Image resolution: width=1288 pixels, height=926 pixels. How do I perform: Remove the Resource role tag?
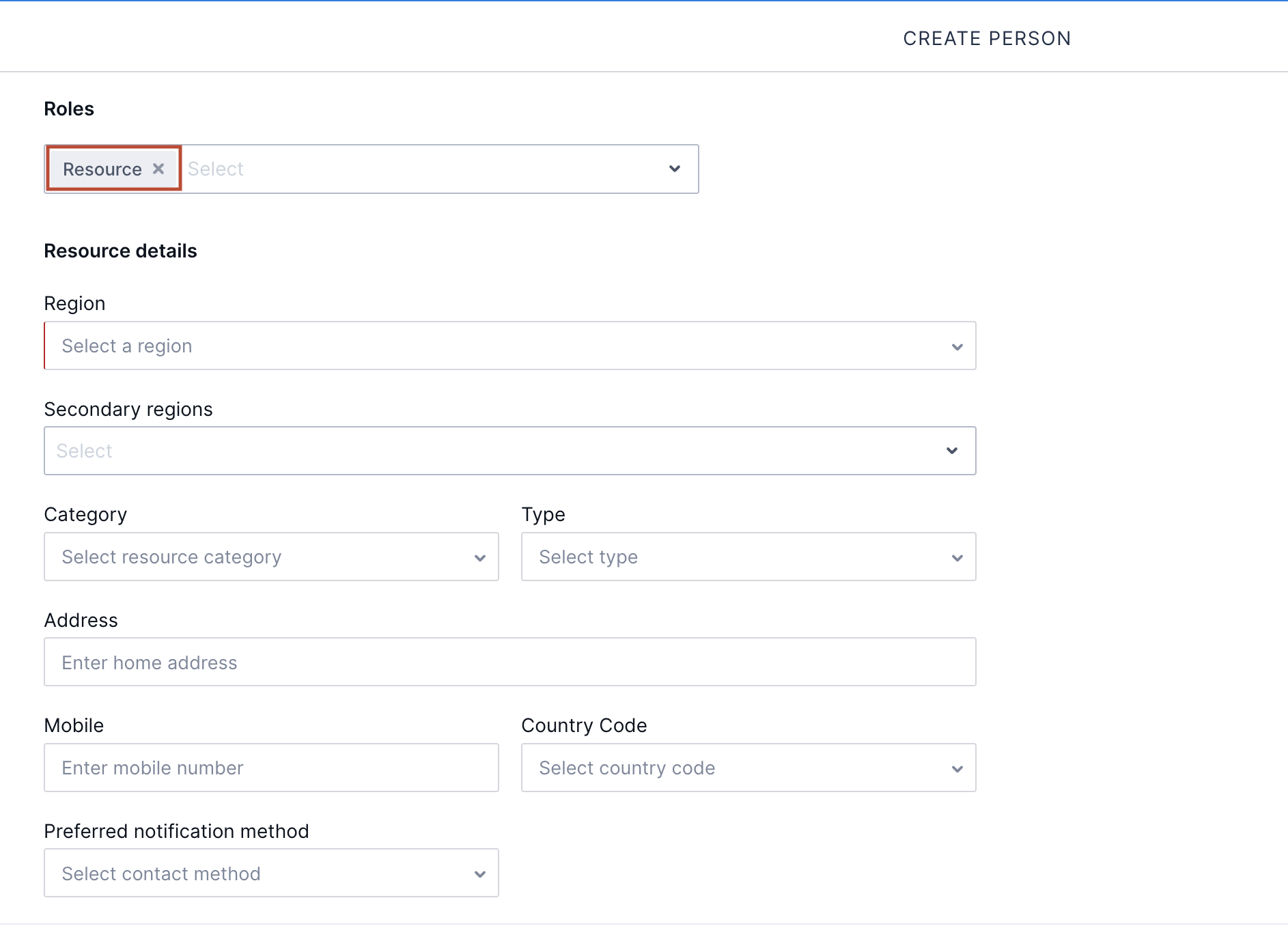click(x=158, y=169)
